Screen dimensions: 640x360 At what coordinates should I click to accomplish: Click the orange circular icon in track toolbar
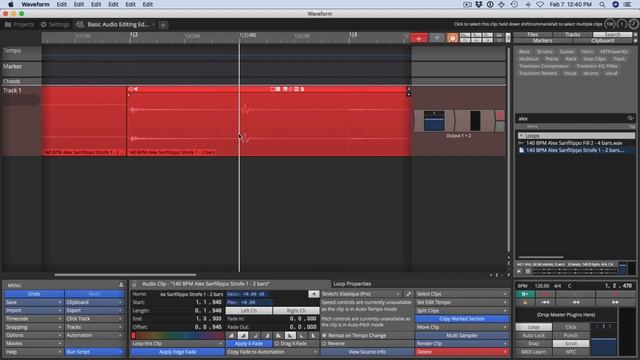(x=452, y=38)
